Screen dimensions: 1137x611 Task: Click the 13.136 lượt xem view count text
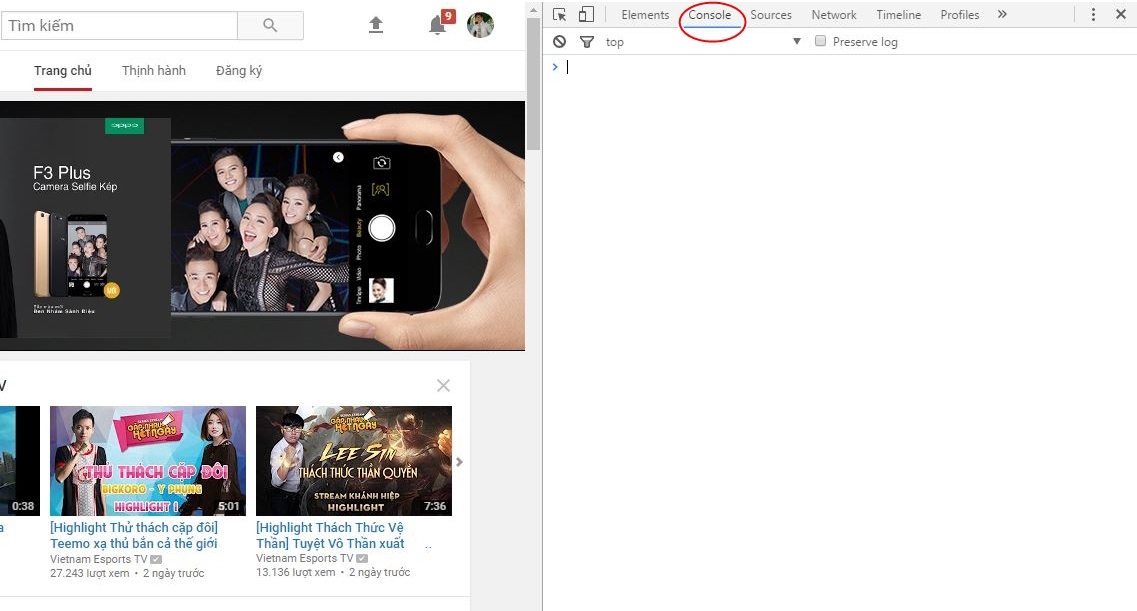[296, 572]
